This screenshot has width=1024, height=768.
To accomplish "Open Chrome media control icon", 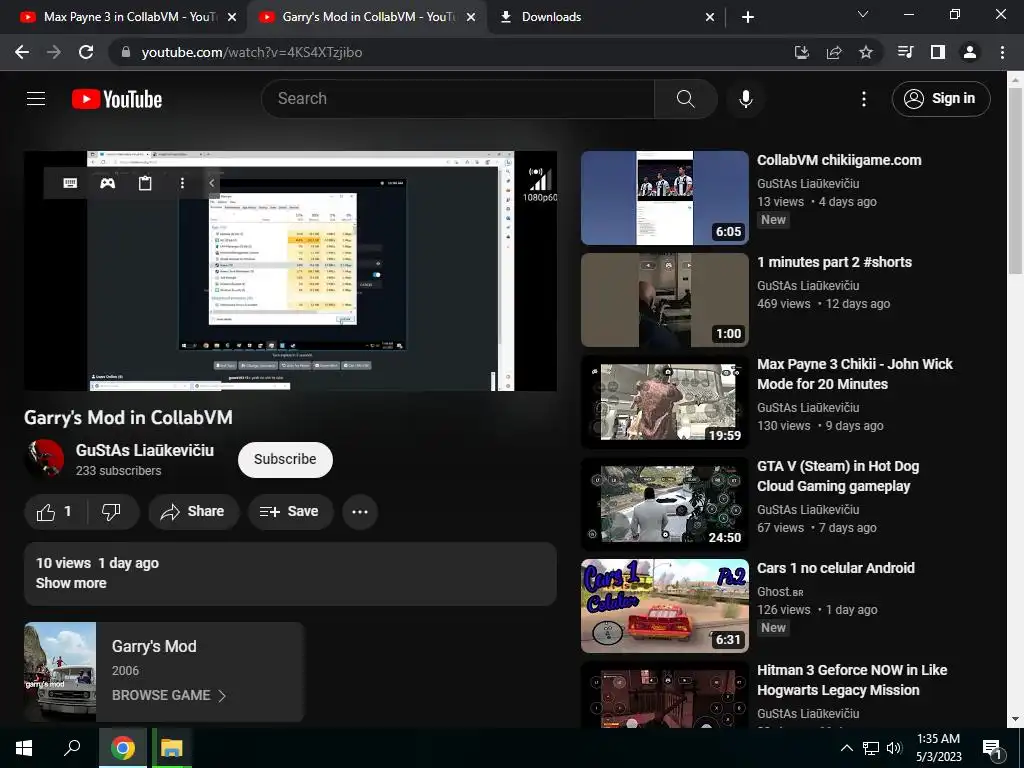I will point(906,52).
